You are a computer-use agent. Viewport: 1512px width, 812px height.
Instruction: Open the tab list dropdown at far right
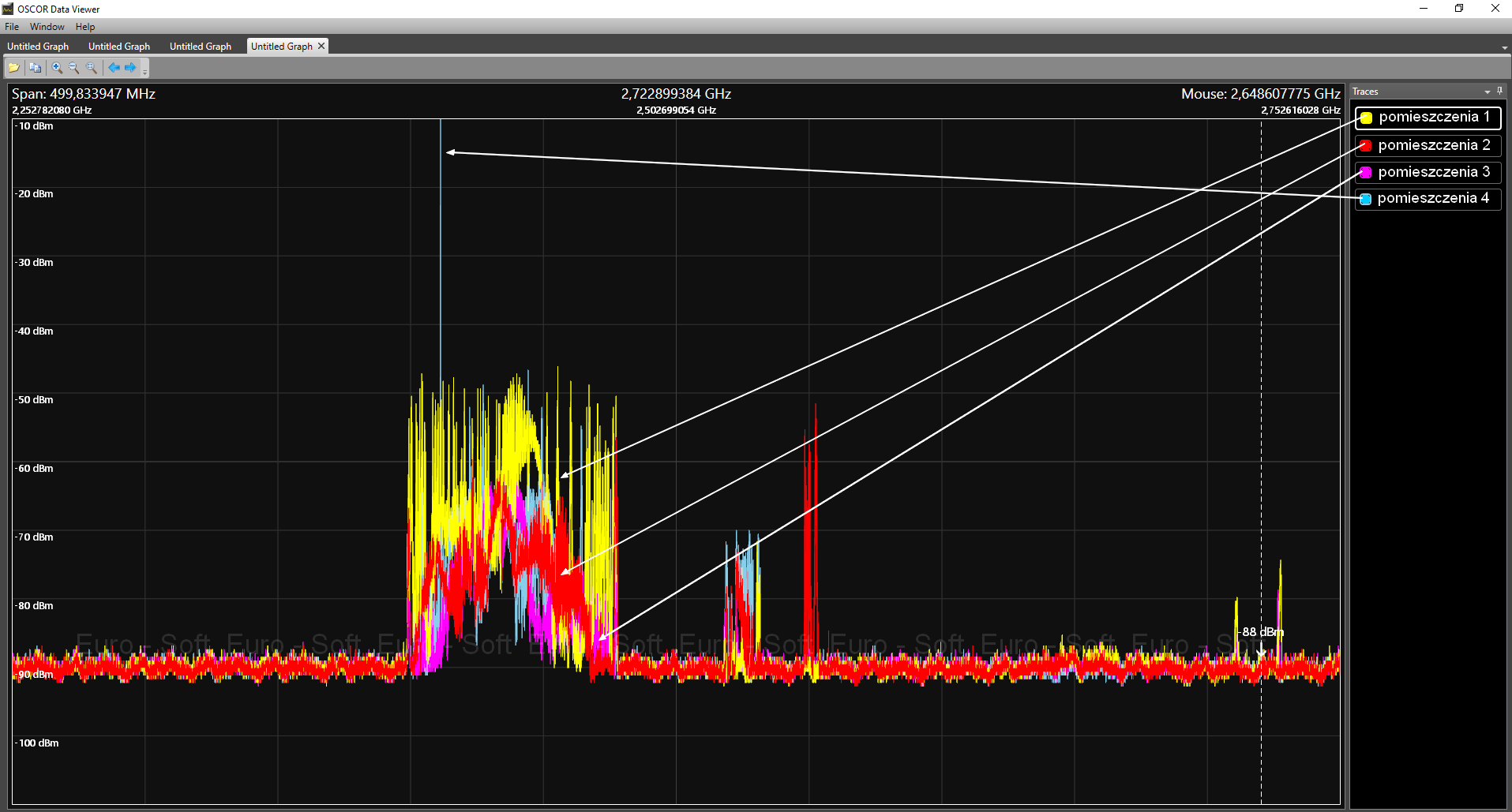(x=1504, y=48)
